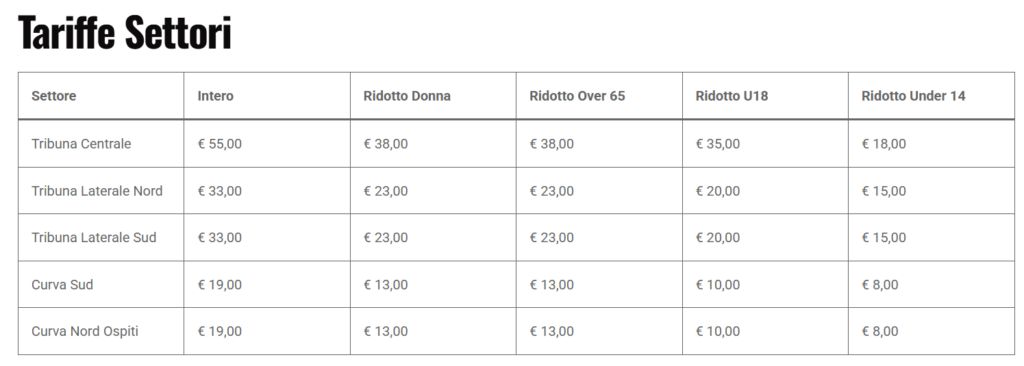Click Curva Nord Ospiti € 8,00 price
This screenshot has height=366, width=1024.
click(880, 331)
